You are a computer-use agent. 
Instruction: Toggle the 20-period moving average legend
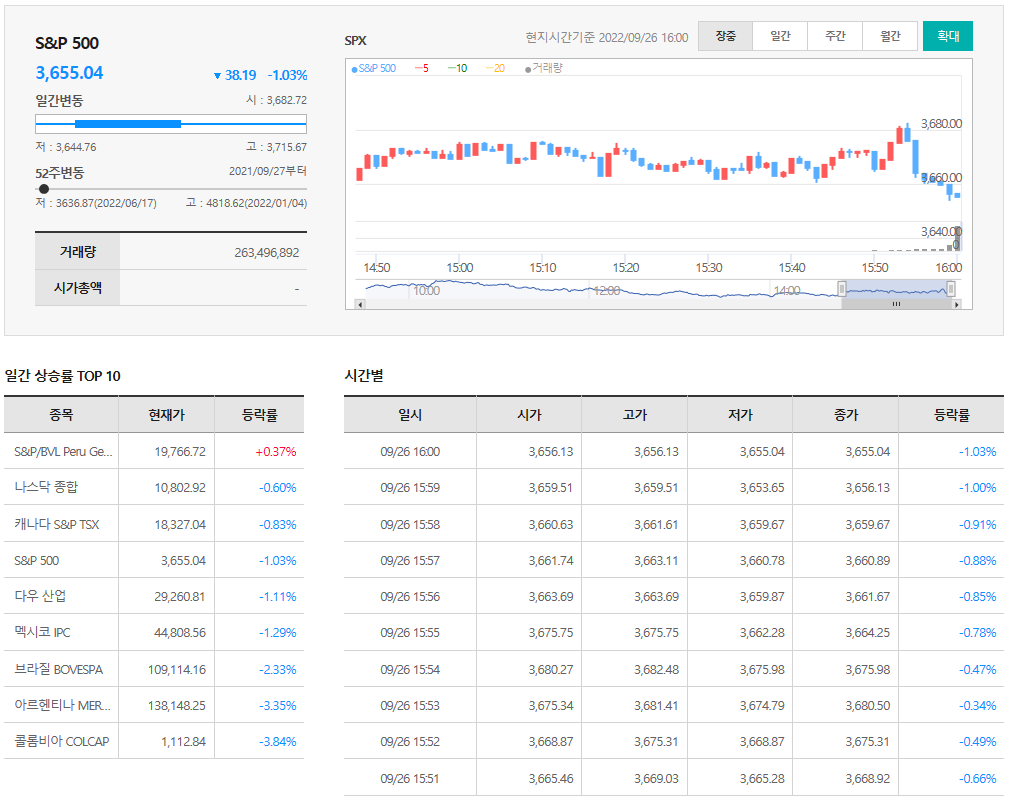coord(496,68)
